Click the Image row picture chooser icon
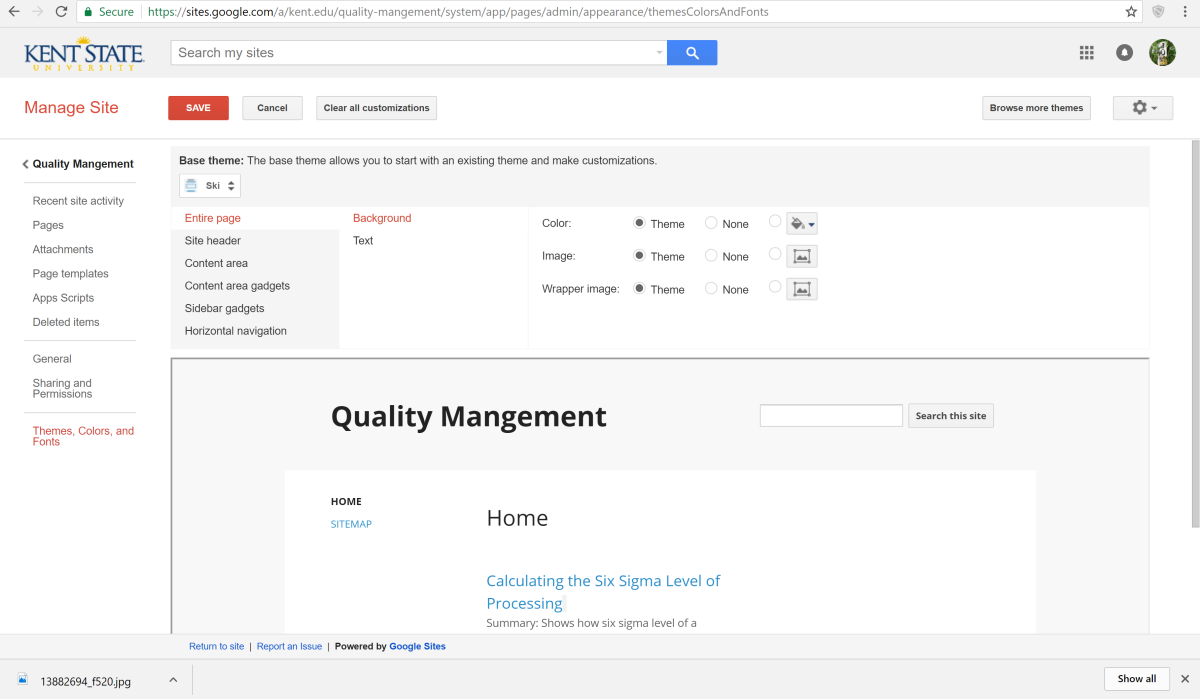The width and height of the screenshot is (1200, 699). (x=801, y=257)
